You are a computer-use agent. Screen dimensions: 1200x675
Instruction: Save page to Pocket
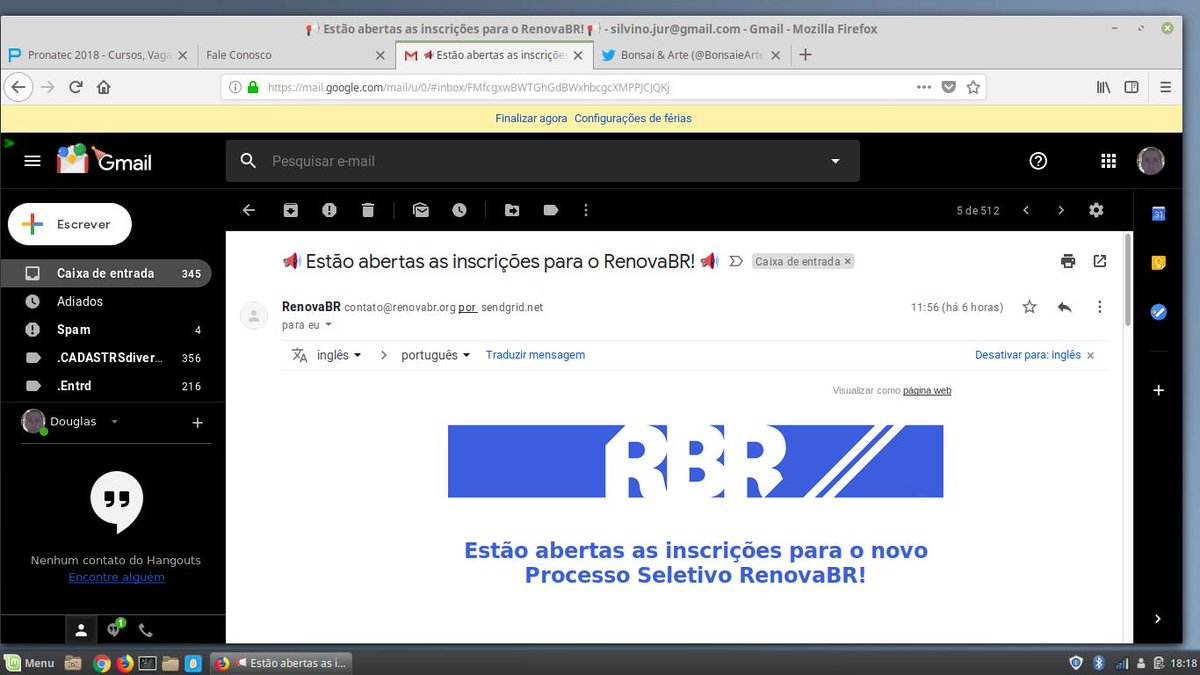click(949, 87)
